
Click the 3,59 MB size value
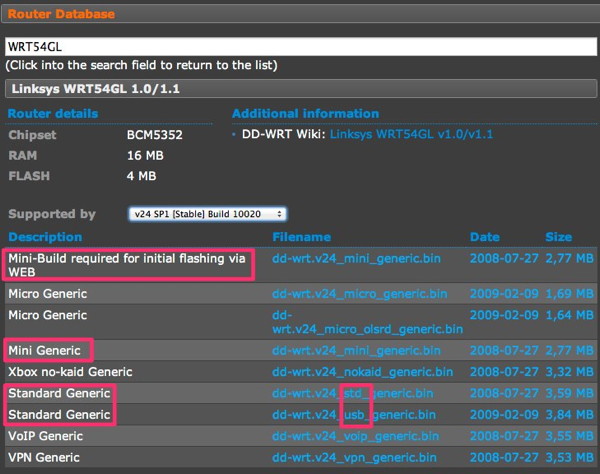569,393
